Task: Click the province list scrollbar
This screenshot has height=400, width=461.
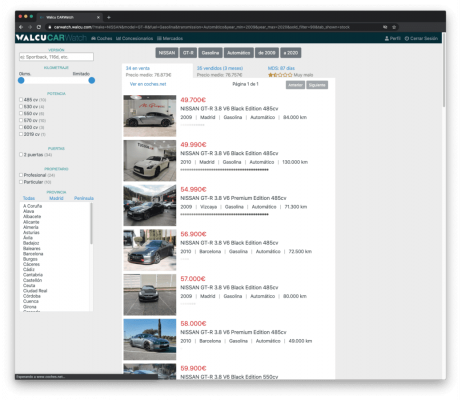Action: click(91, 223)
